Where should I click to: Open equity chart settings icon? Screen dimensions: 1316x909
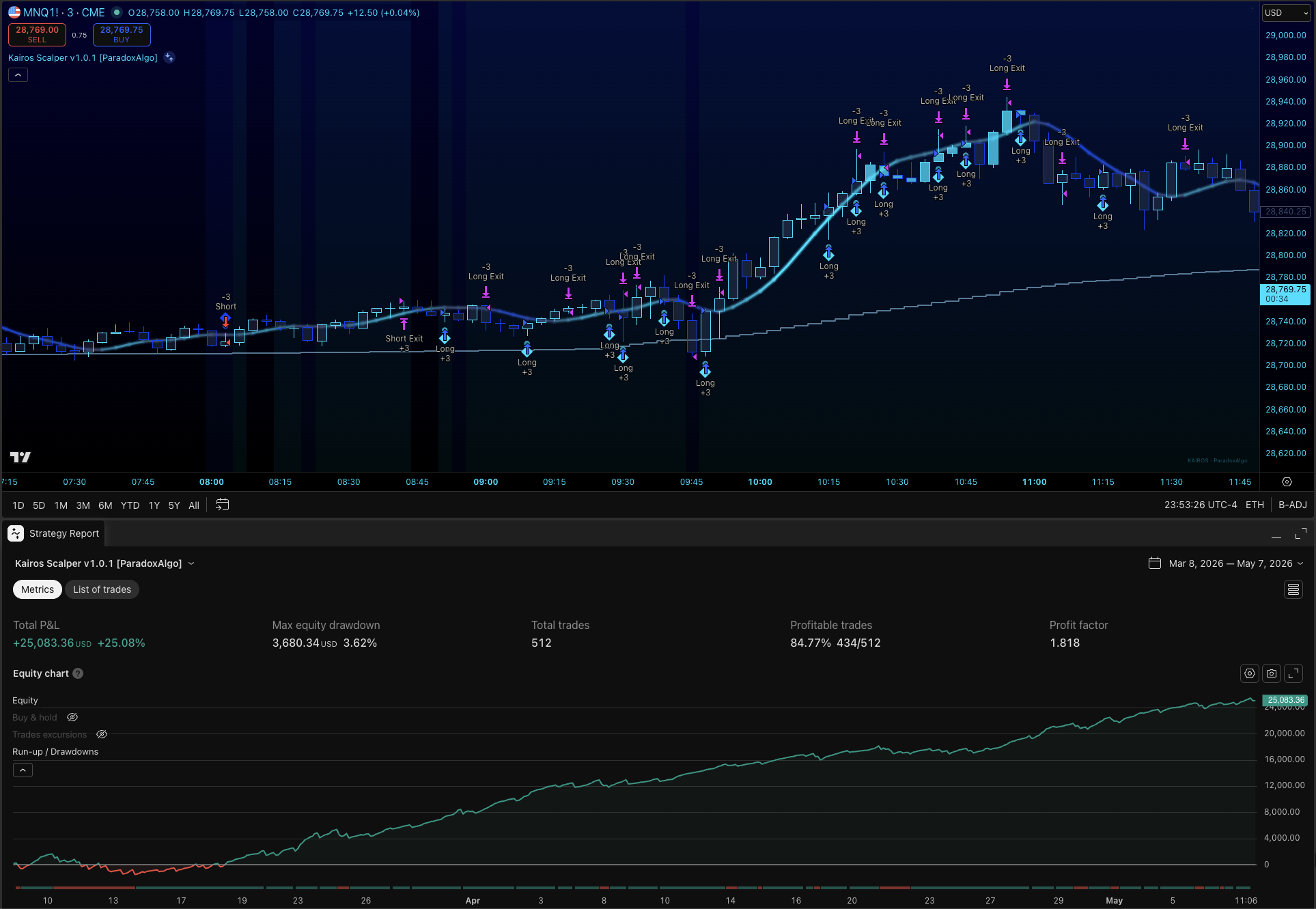point(1249,673)
